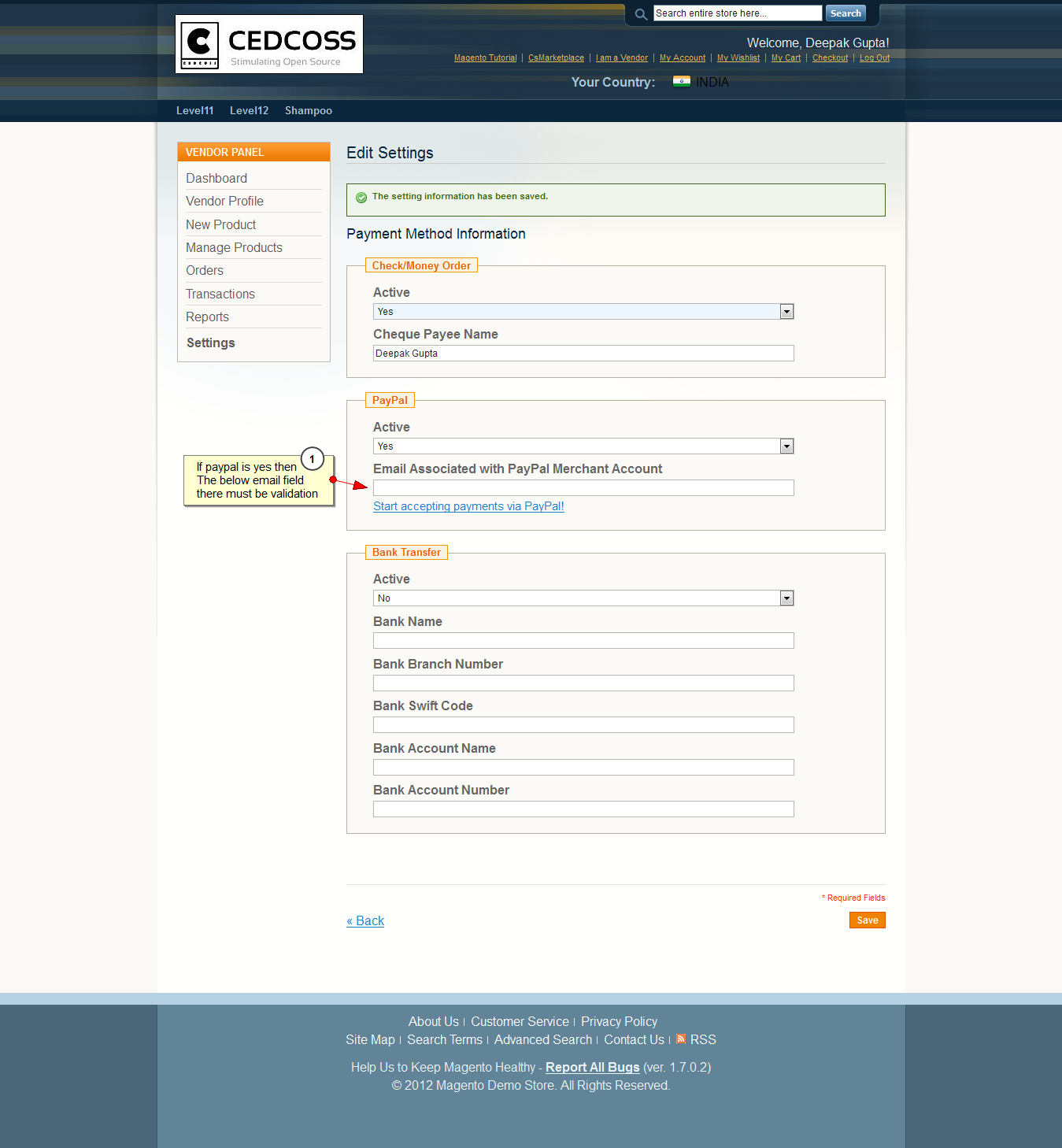Click the Bank Transfer section legend

[x=406, y=553]
